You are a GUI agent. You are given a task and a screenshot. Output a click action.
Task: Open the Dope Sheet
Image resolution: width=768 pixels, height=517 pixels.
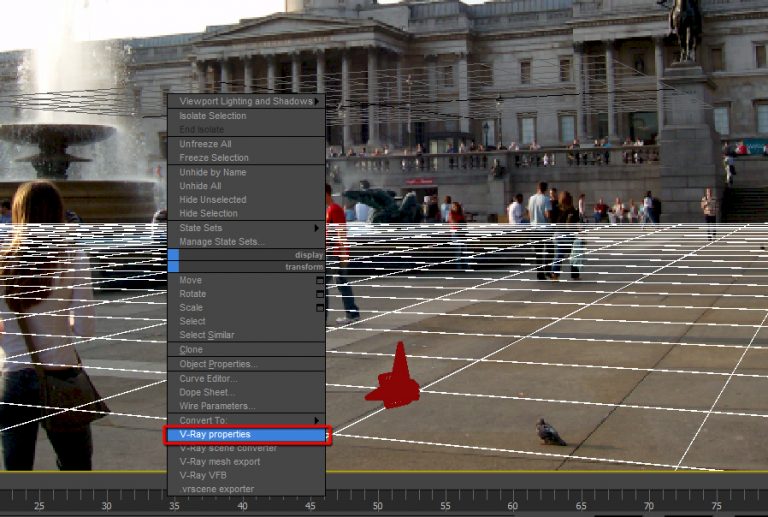point(205,393)
